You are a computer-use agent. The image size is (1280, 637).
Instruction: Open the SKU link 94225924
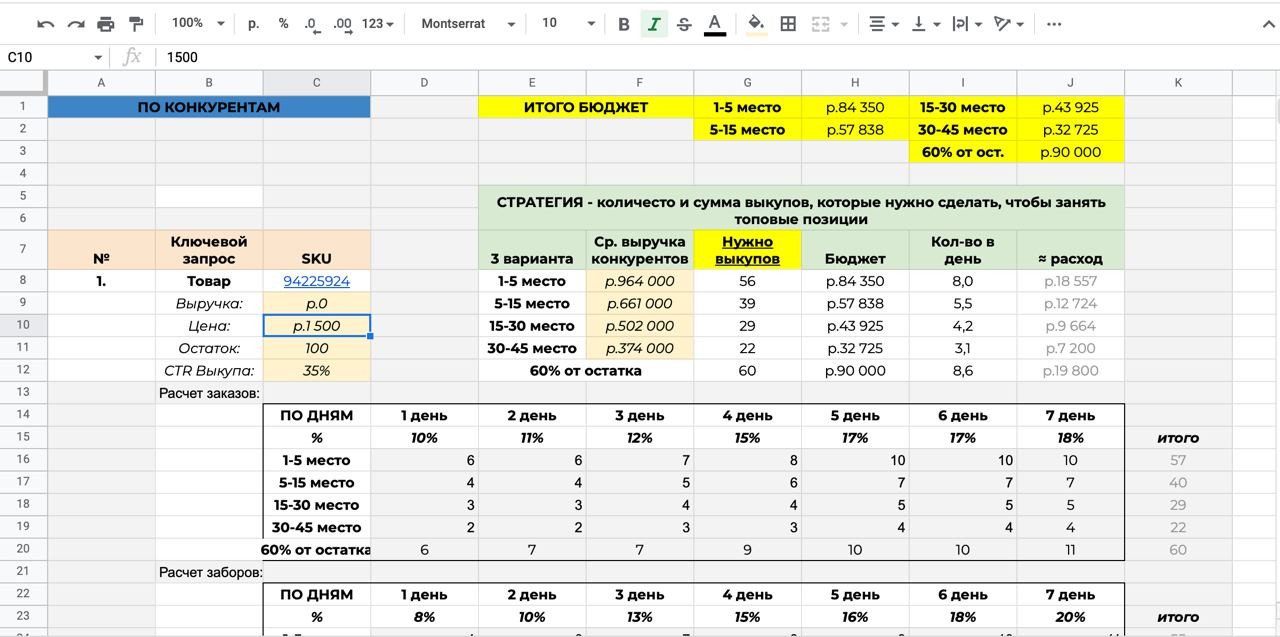tap(317, 281)
